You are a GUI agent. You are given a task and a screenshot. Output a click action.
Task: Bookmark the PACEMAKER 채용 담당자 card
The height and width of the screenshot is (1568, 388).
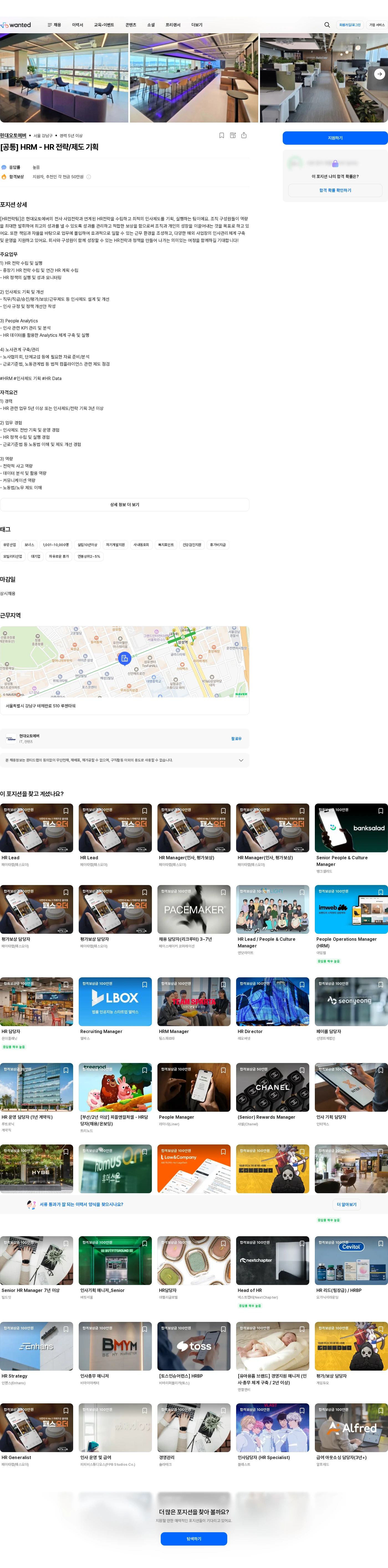coord(223,892)
